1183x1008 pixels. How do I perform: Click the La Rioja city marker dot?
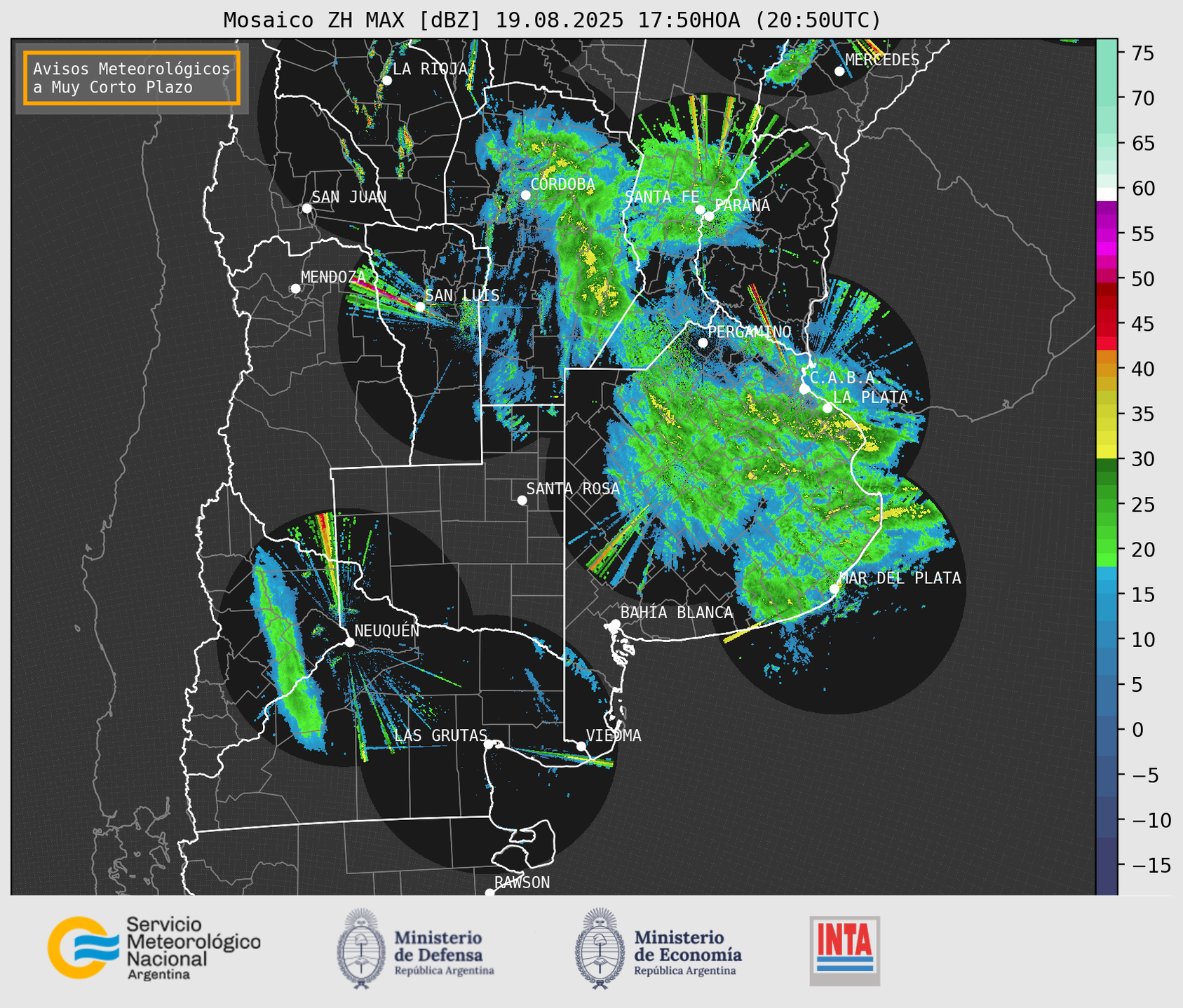tap(387, 81)
